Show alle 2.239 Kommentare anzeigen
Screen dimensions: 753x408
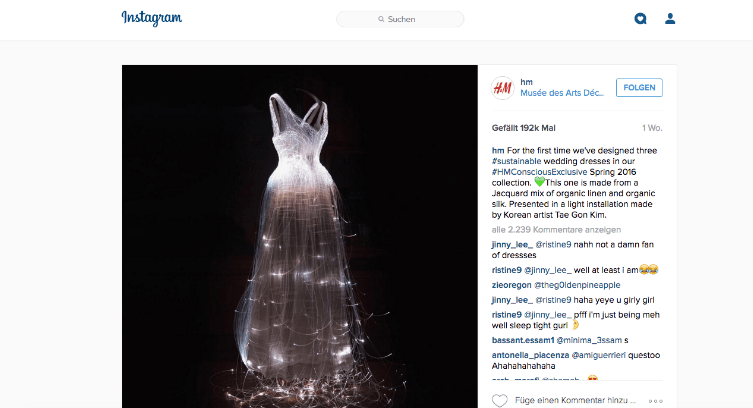coord(556,230)
